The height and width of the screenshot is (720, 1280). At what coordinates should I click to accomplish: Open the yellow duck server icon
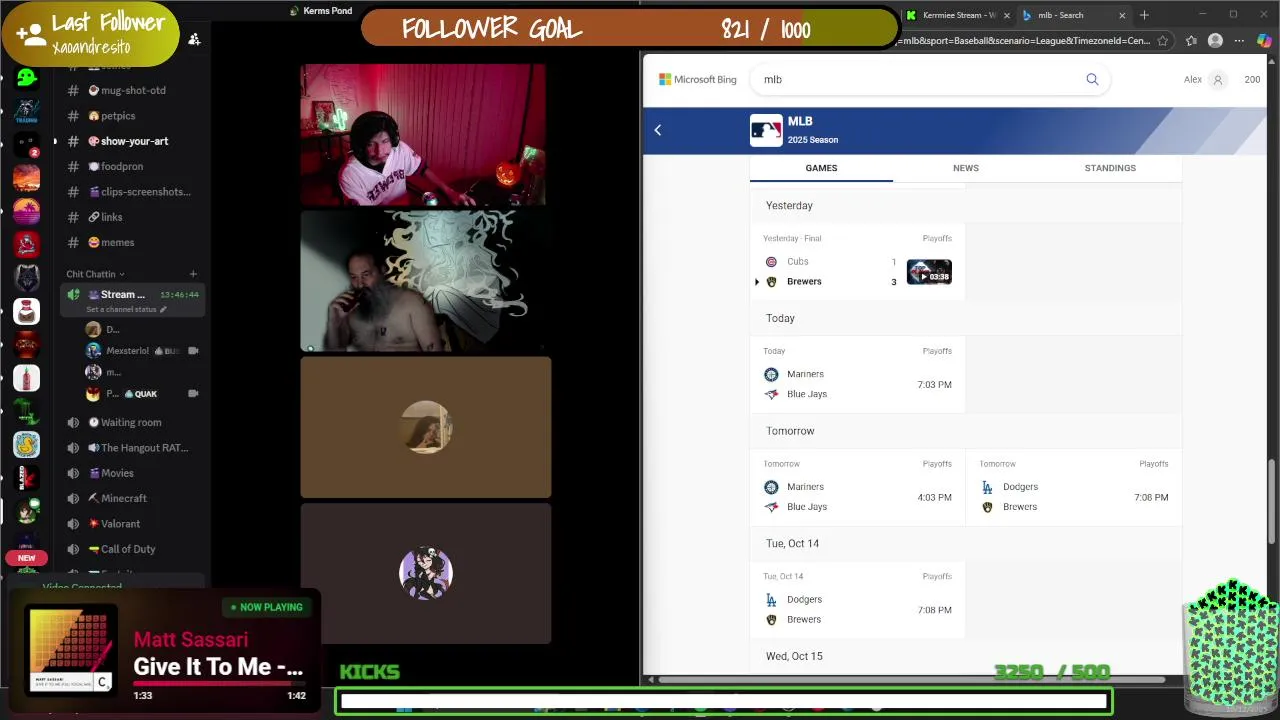point(27,445)
